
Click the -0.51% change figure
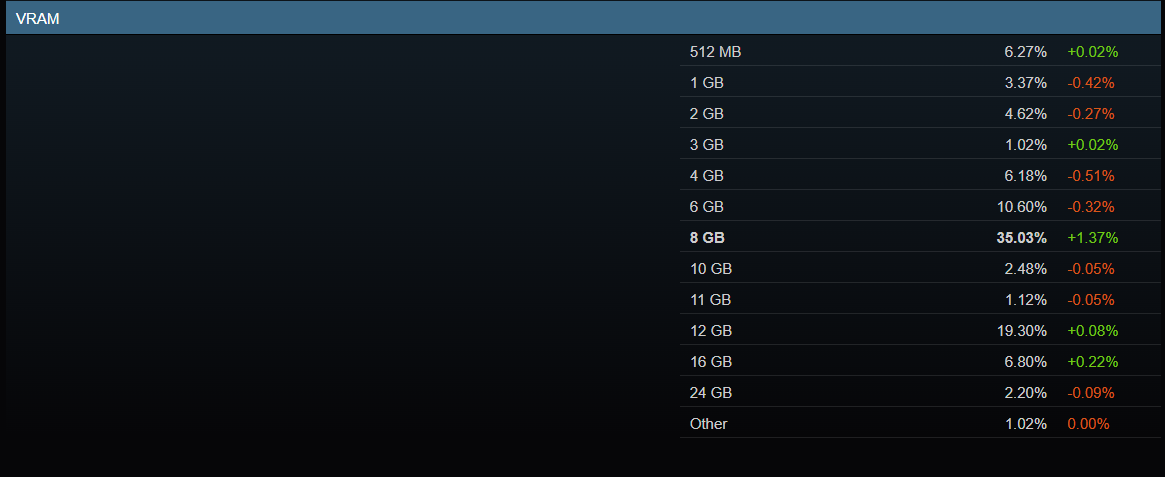(1091, 176)
